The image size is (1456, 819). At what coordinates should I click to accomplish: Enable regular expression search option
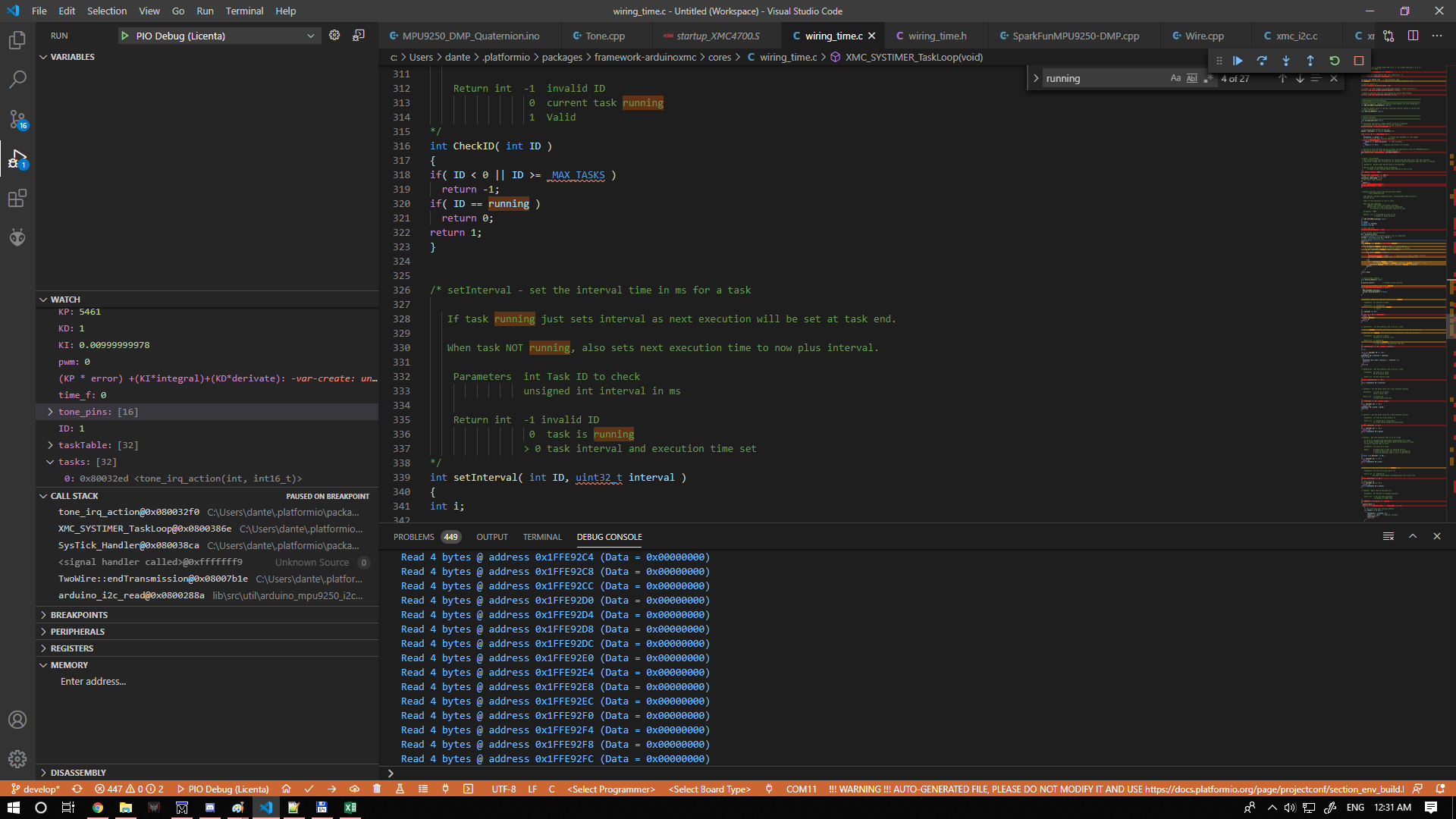[1208, 77]
